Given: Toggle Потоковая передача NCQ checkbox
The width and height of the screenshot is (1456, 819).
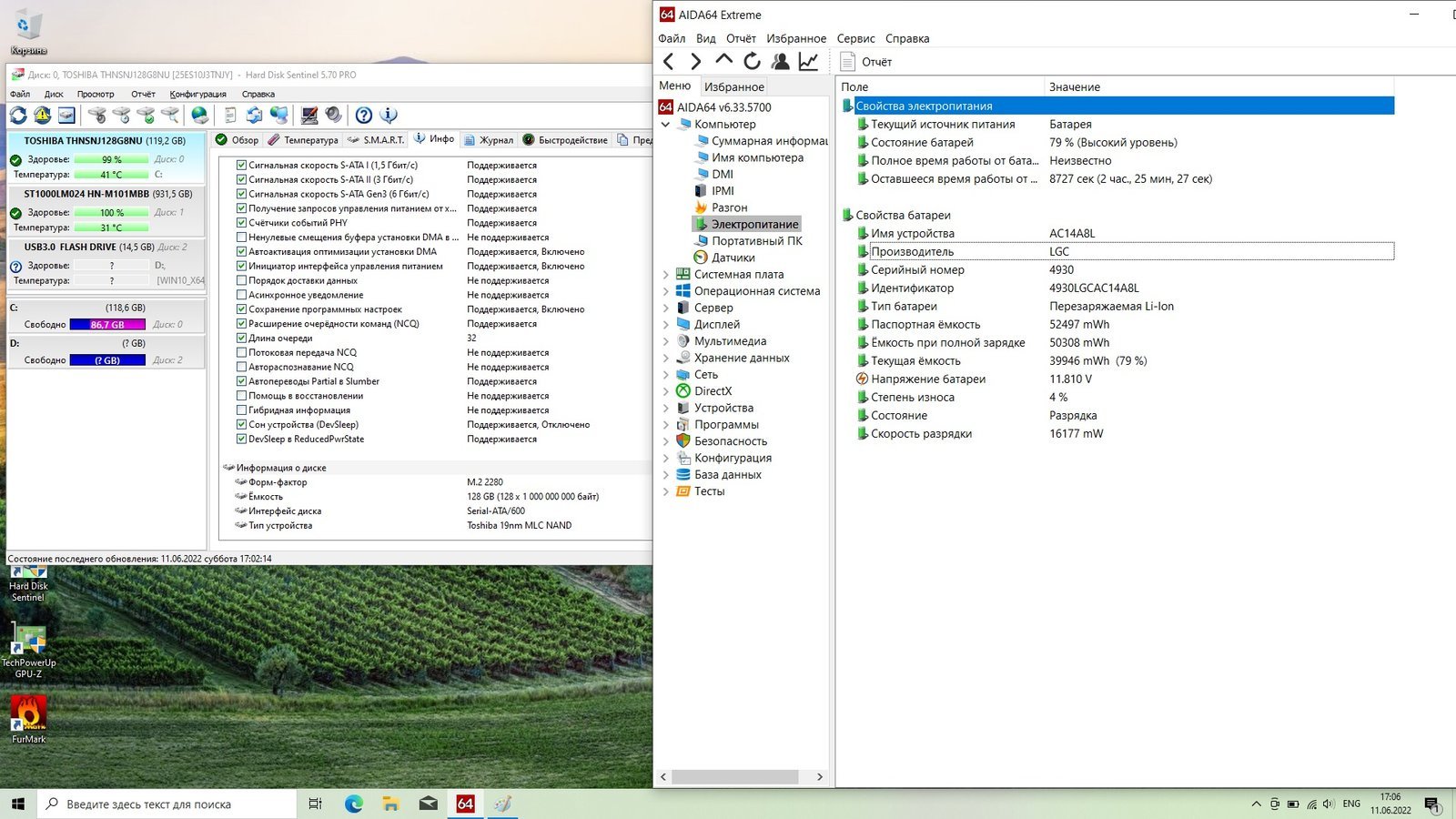Looking at the screenshot, I should (241, 353).
